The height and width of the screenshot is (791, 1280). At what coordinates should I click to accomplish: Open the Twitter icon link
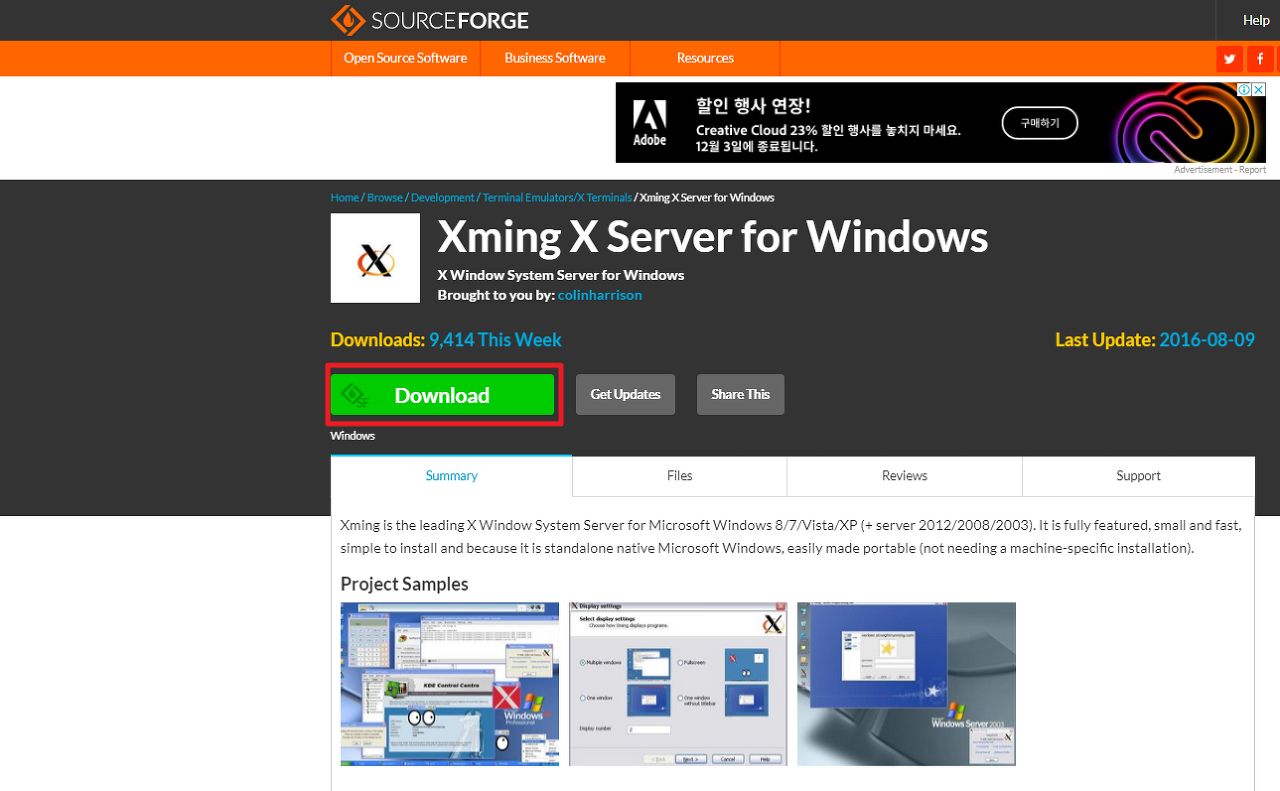point(1229,59)
